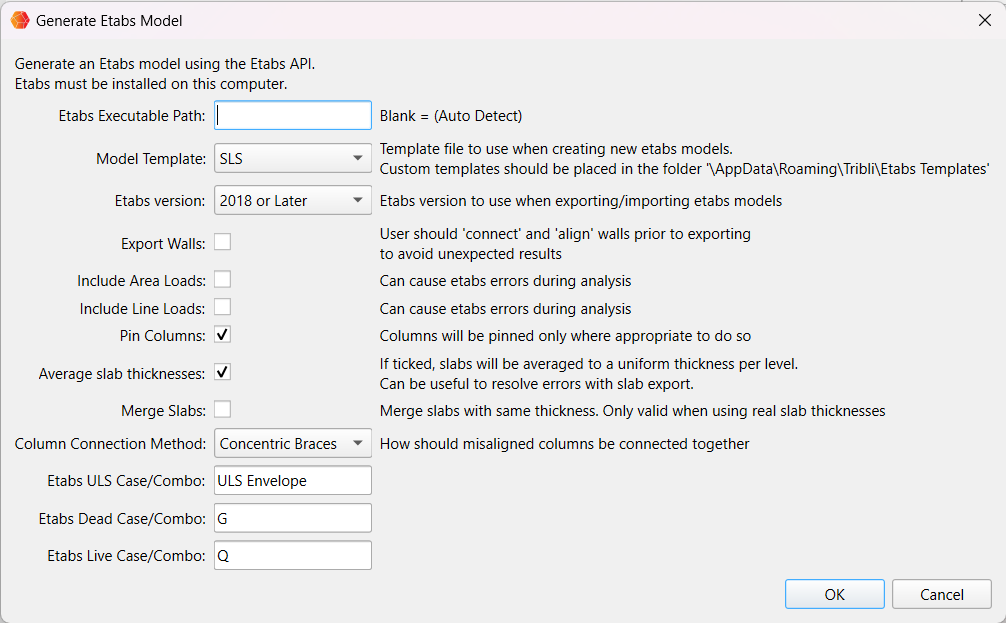Image resolution: width=1006 pixels, height=623 pixels.
Task: Click the 'Blank = (Auto Detect)' hint text
Action: click(451, 116)
